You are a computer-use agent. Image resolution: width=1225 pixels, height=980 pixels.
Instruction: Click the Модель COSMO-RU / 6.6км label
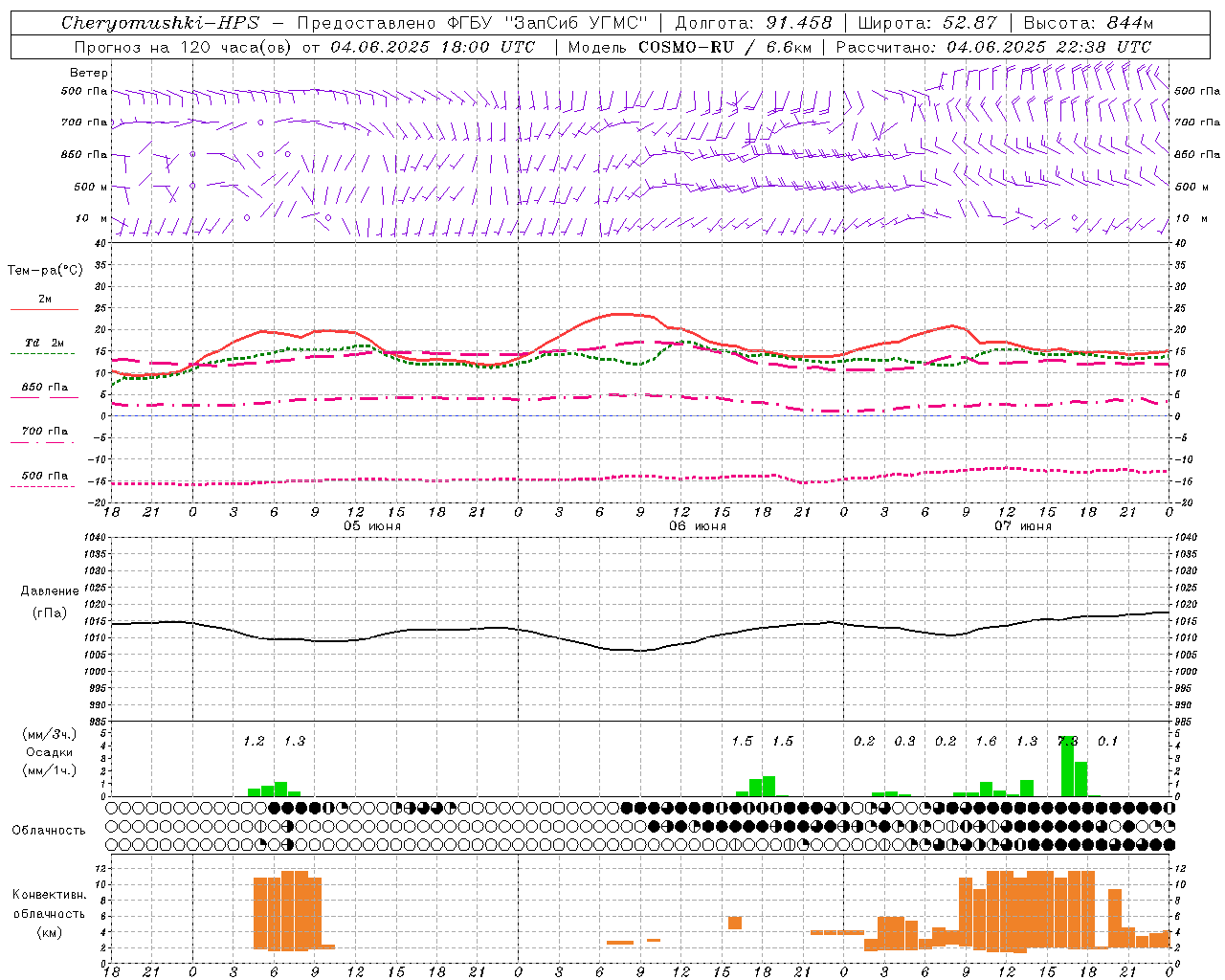689,46
